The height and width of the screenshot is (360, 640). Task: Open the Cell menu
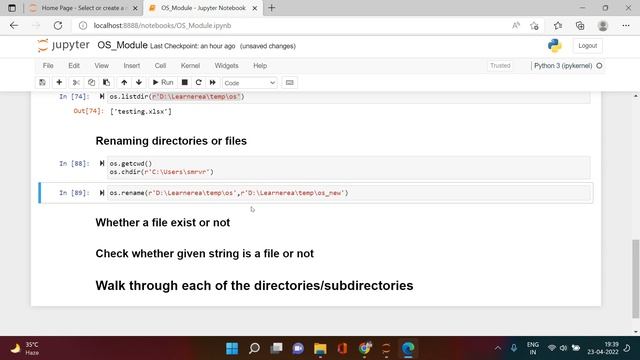point(160,66)
